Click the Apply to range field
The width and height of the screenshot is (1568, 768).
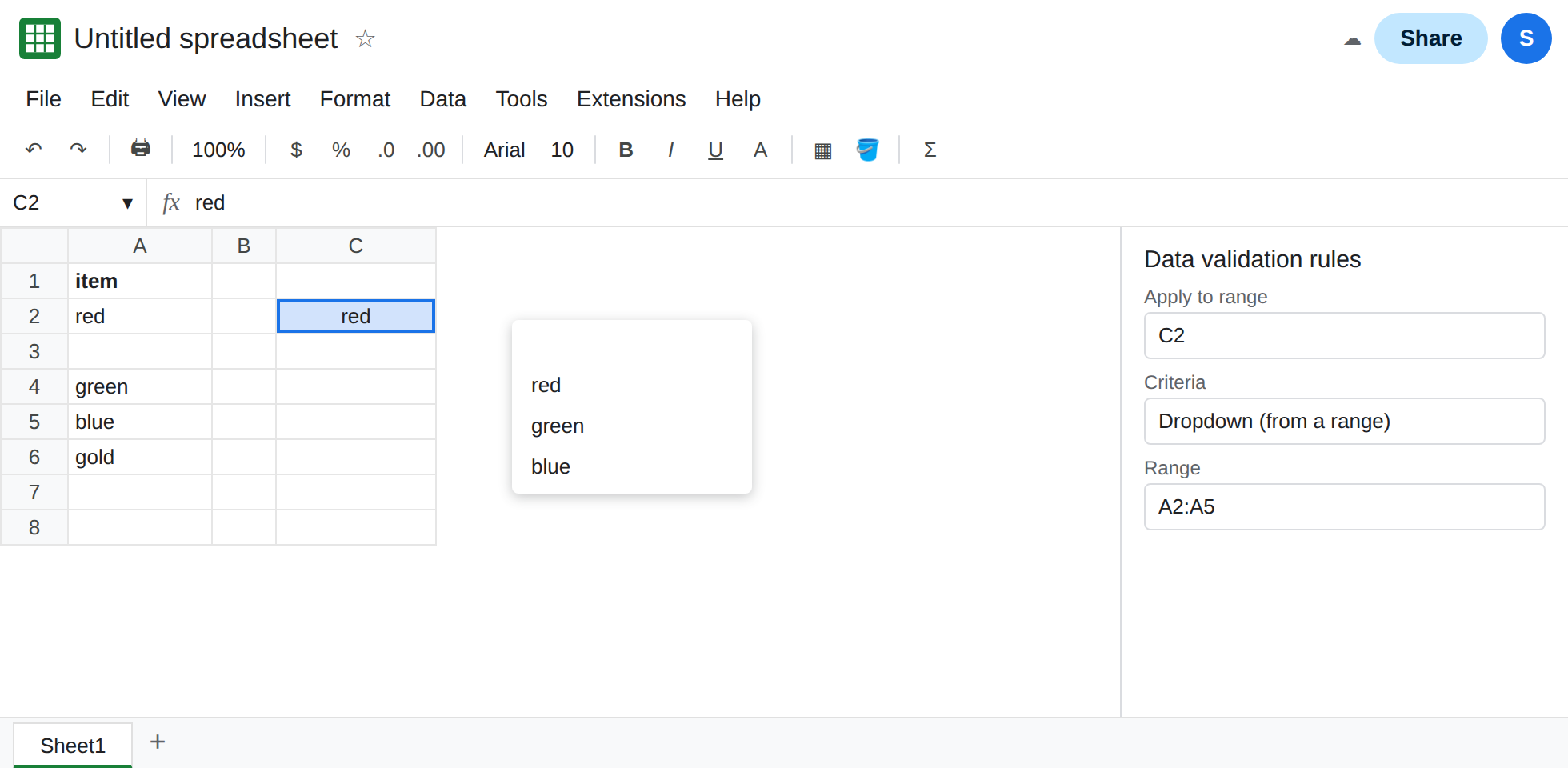pyautogui.click(x=1344, y=335)
